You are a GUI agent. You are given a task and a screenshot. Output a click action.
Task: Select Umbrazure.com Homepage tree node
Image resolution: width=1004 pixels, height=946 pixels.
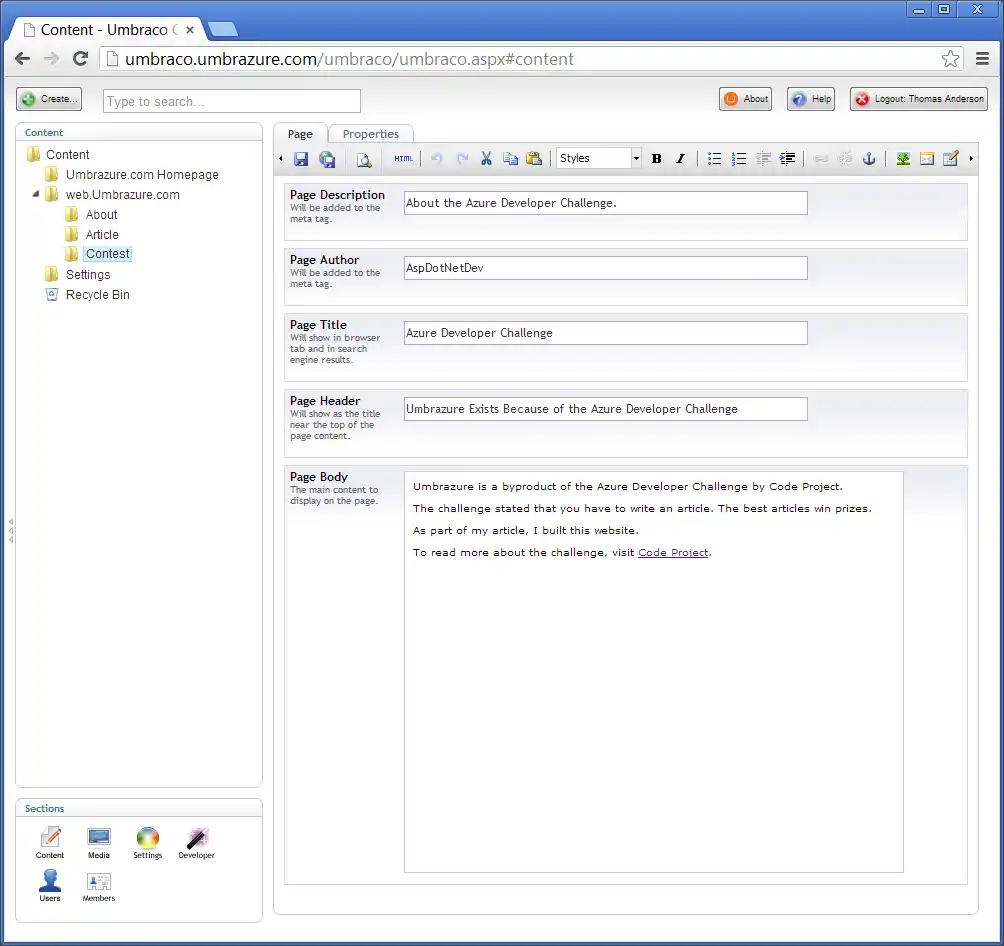[142, 175]
